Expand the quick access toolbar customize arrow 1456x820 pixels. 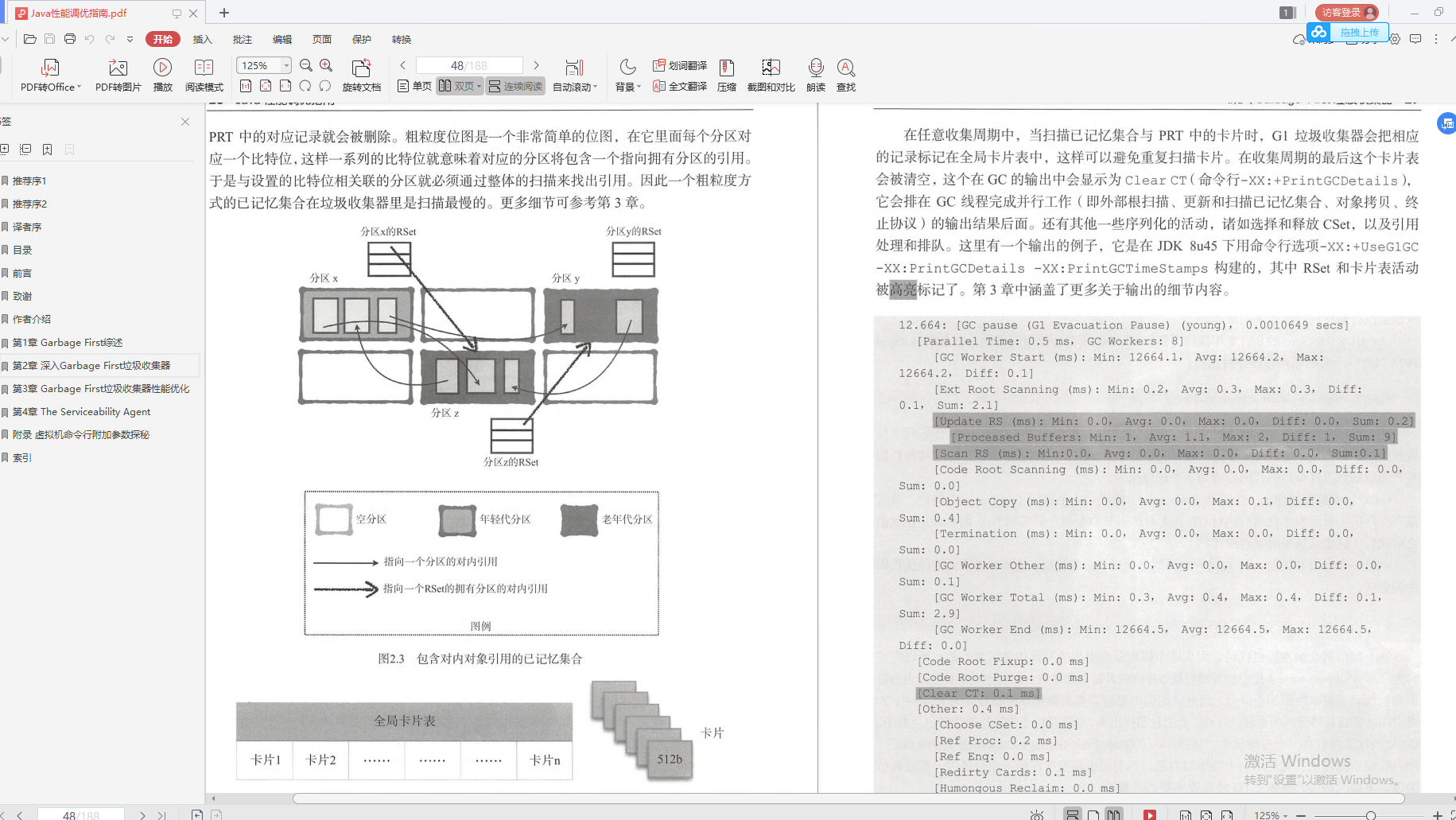coord(130,39)
